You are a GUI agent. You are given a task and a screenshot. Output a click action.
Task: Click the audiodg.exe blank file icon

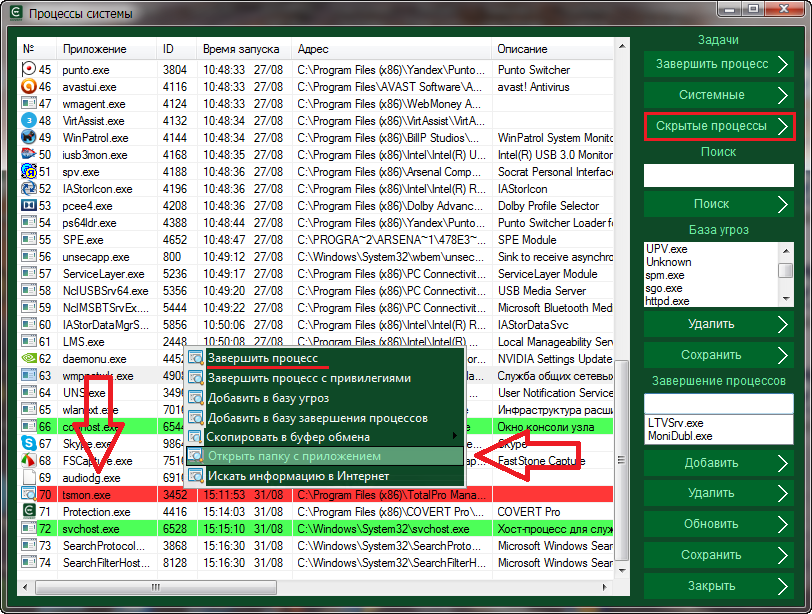[29, 477]
